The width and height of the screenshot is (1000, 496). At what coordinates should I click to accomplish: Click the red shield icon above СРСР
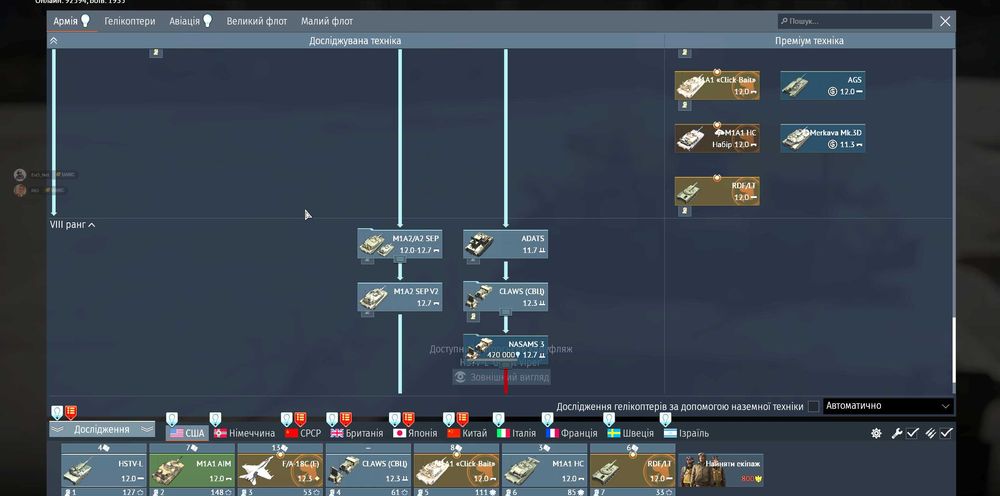point(300,419)
